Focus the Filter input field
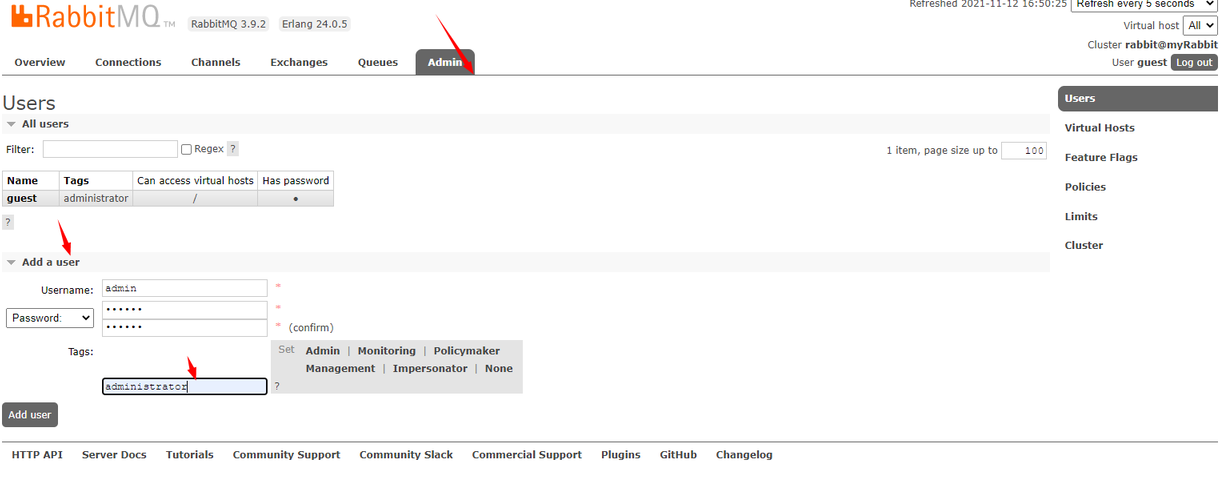 click(110, 149)
